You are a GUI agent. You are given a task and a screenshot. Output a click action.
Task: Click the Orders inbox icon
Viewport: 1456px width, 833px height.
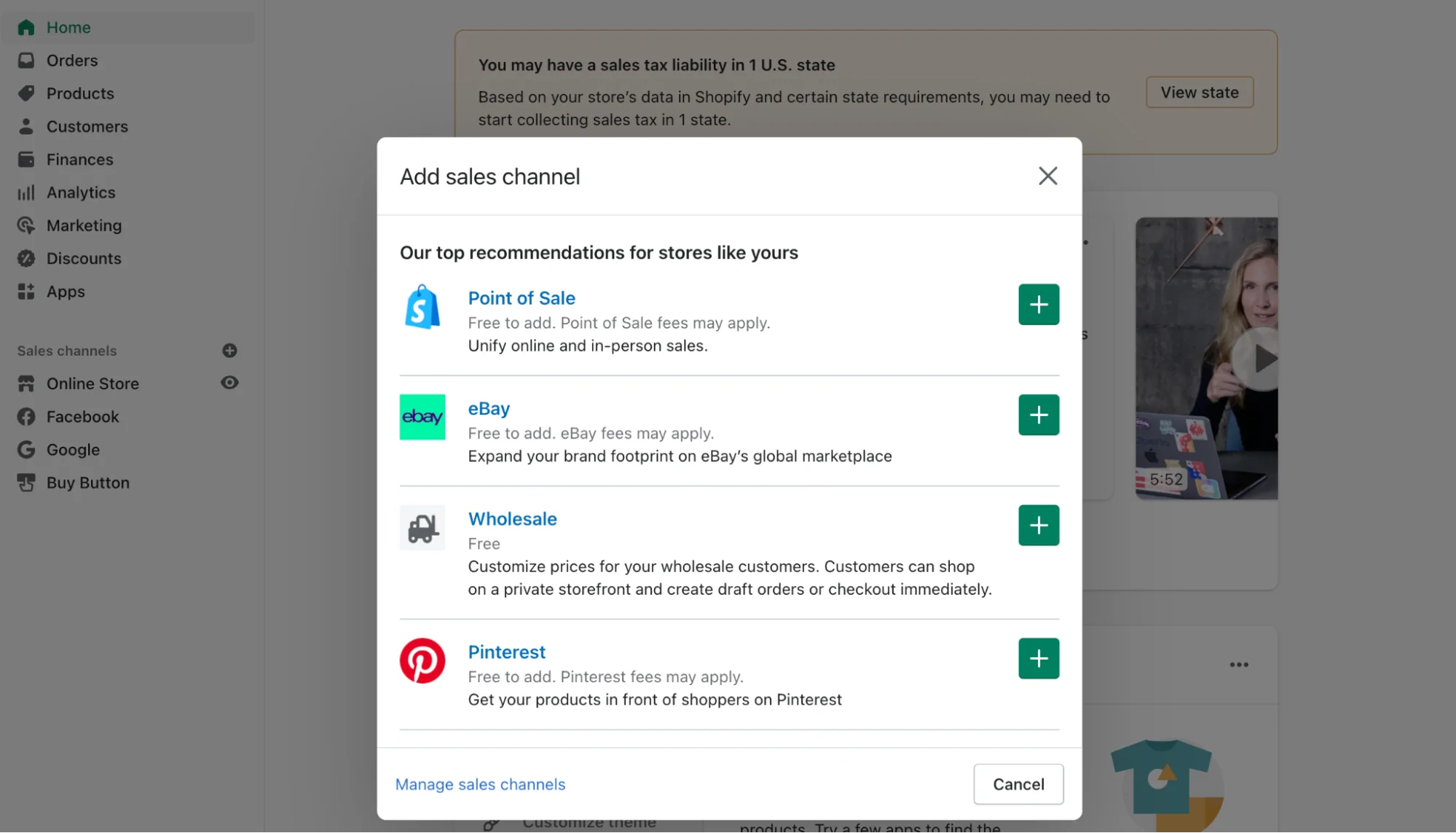pyautogui.click(x=26, y=60)
